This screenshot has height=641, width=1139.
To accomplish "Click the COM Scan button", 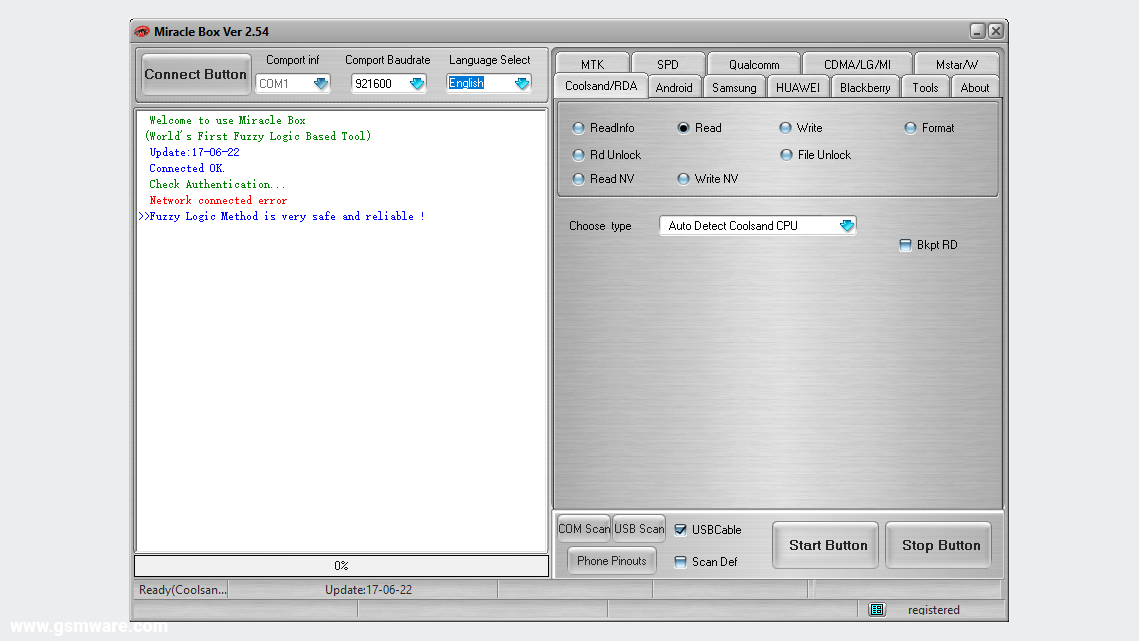I will coord(584,529).
